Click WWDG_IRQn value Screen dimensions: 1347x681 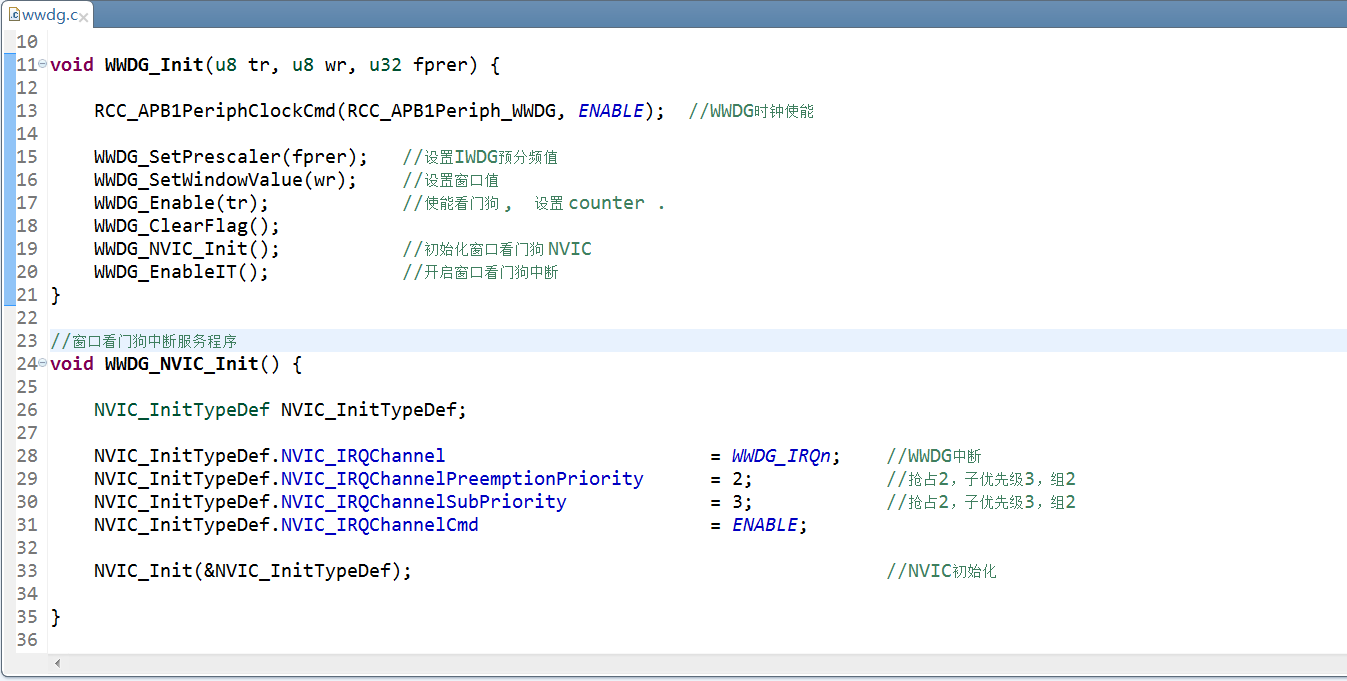point(781,456)
